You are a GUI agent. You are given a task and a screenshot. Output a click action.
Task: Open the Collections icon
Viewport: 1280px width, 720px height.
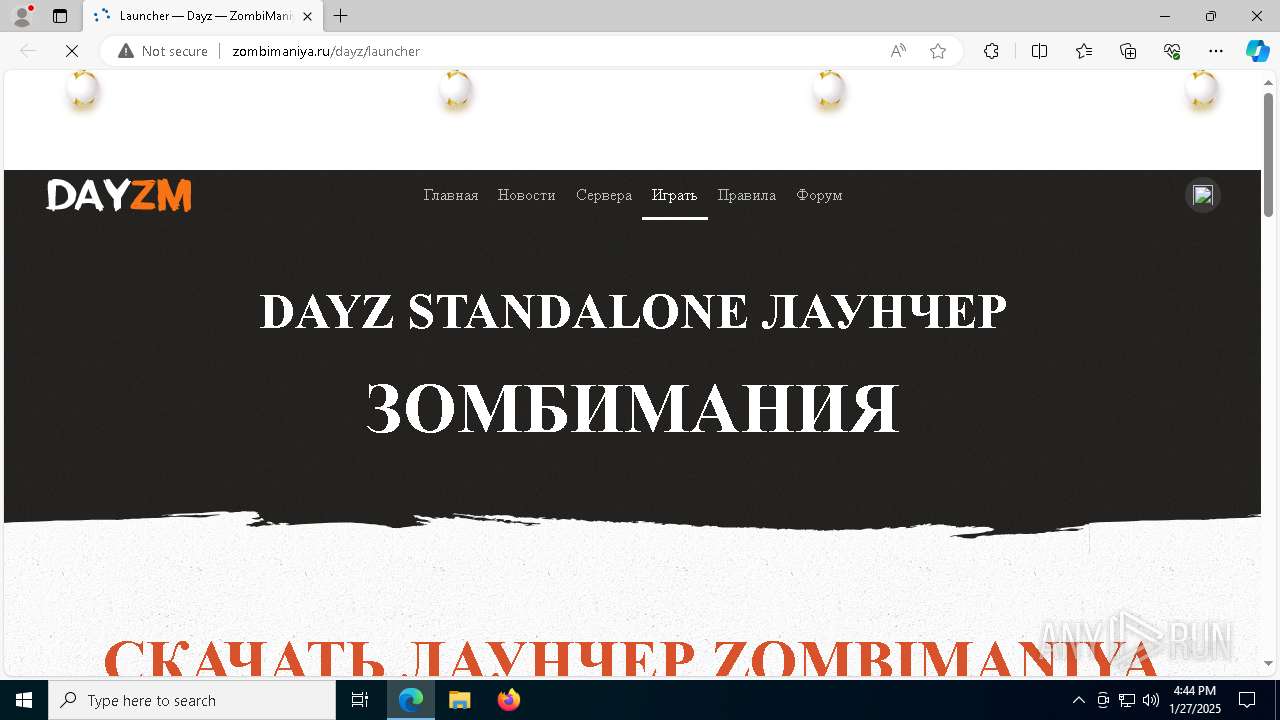click(1128, 51)
